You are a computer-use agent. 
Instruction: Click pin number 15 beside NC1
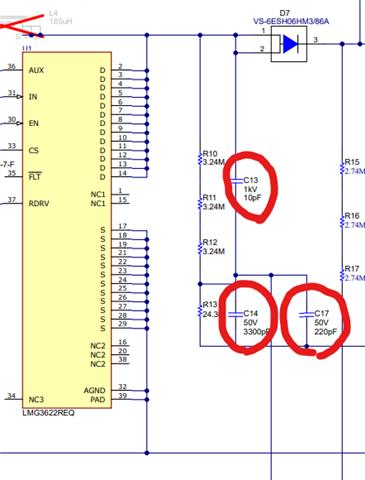[x=123, y=200]
